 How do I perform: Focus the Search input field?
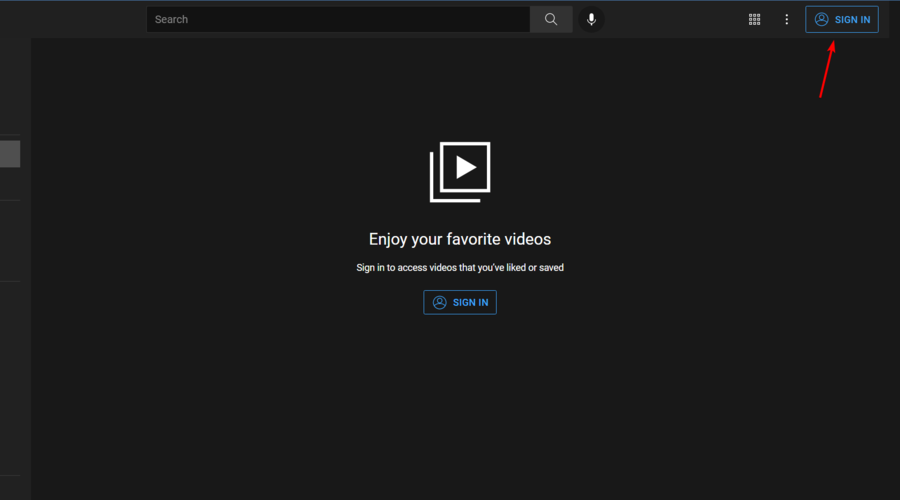(x=338, y=20)
